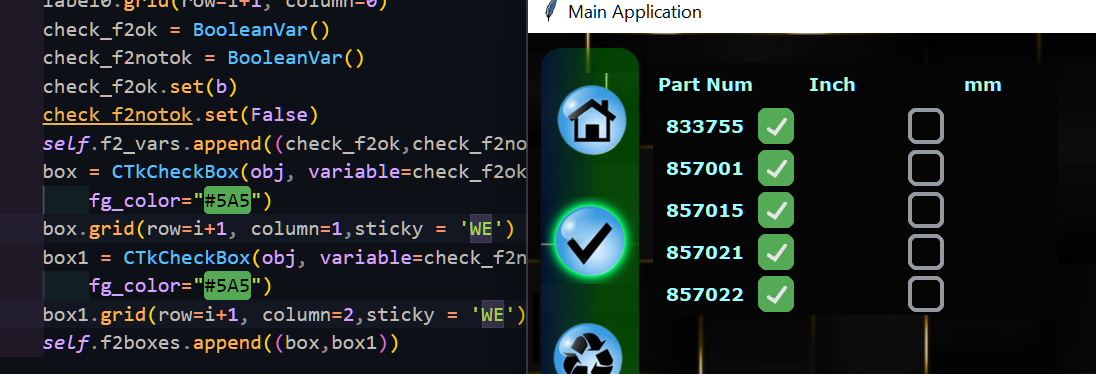The height and width of the screenshot is (374, 1096).
Task: Click the box.grid column=1 code line
Action: (x=278, y=229)
